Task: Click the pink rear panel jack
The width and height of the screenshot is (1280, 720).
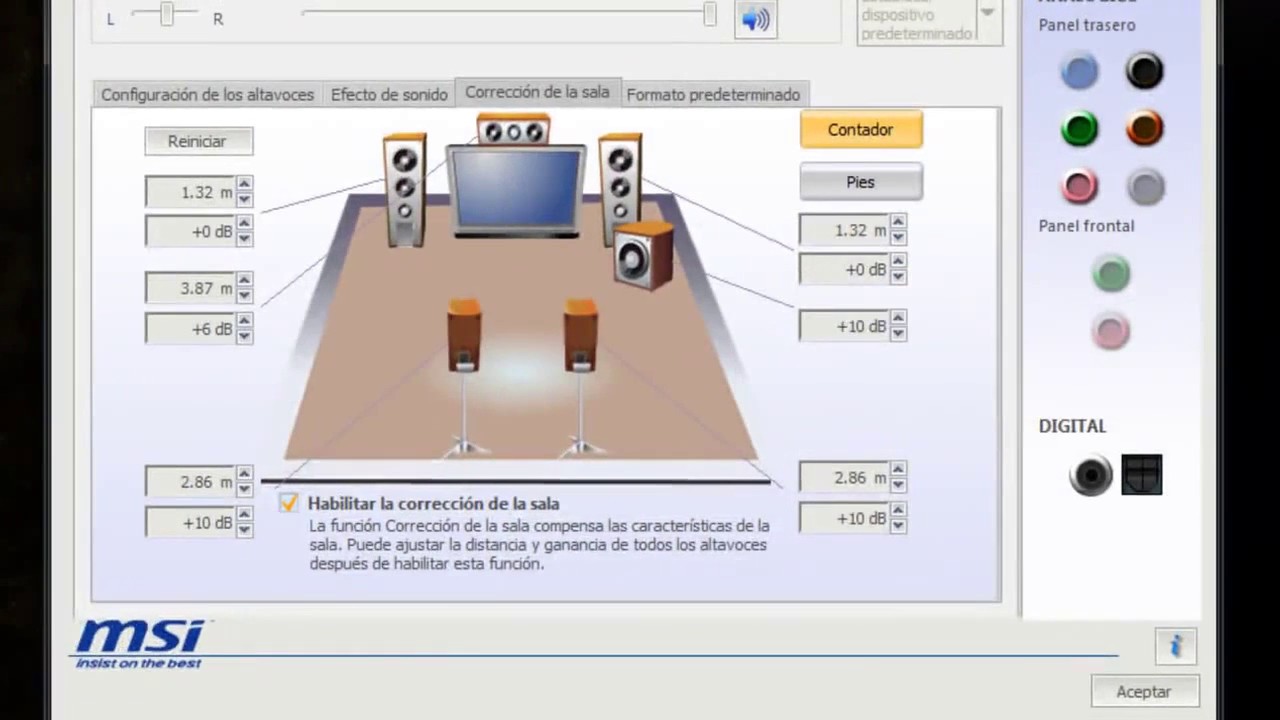Action: tap(1079, 186)
